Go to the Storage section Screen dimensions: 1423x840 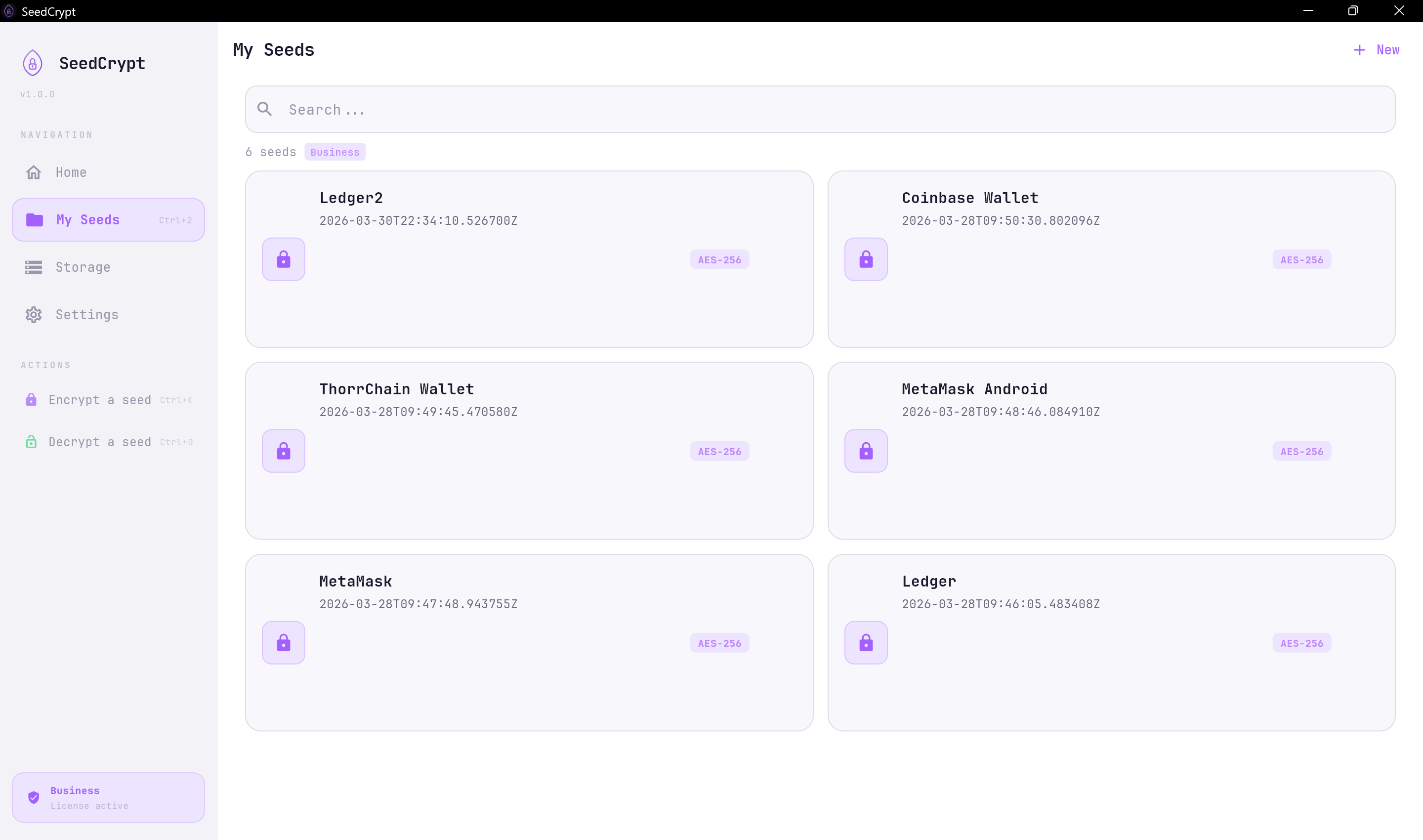pos(83,267)
